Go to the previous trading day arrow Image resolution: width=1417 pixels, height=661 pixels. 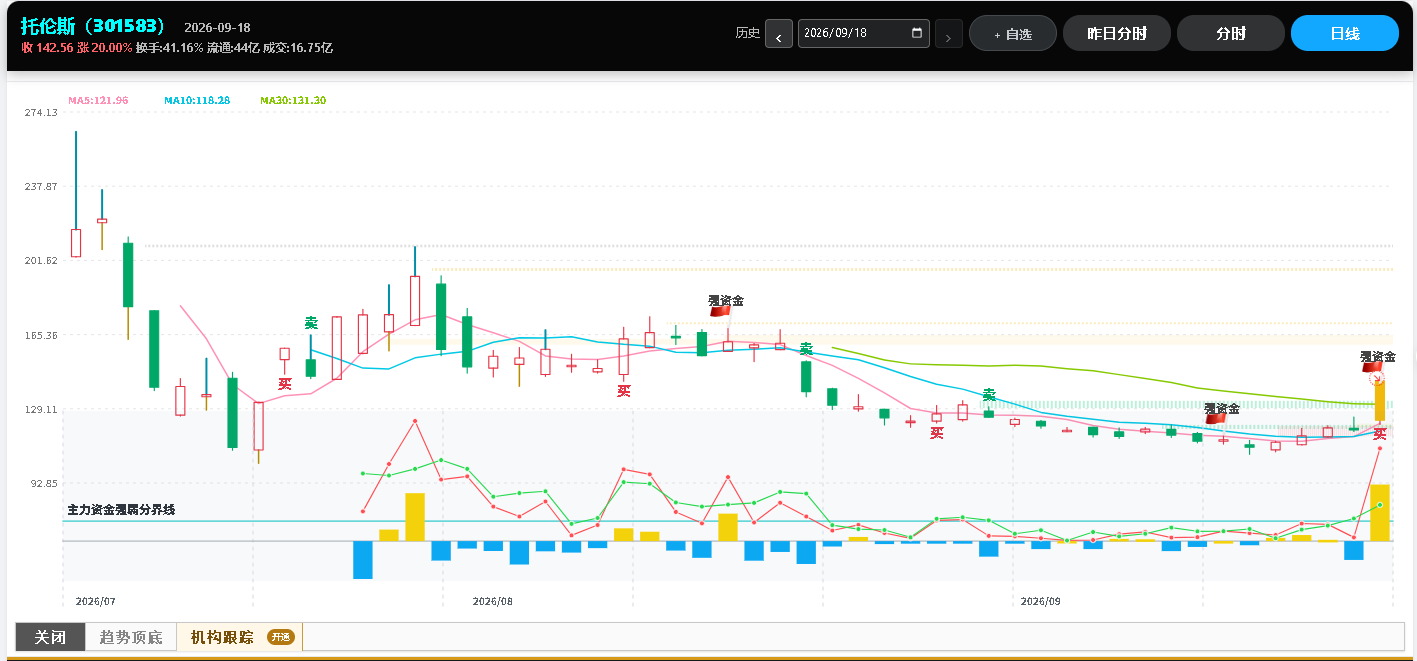(x=779, y=33)
